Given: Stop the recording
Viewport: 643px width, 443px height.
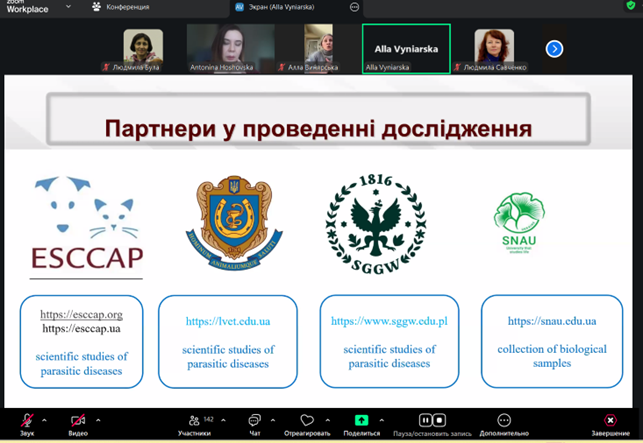Looking at the screenshot, I should point(441,421).
